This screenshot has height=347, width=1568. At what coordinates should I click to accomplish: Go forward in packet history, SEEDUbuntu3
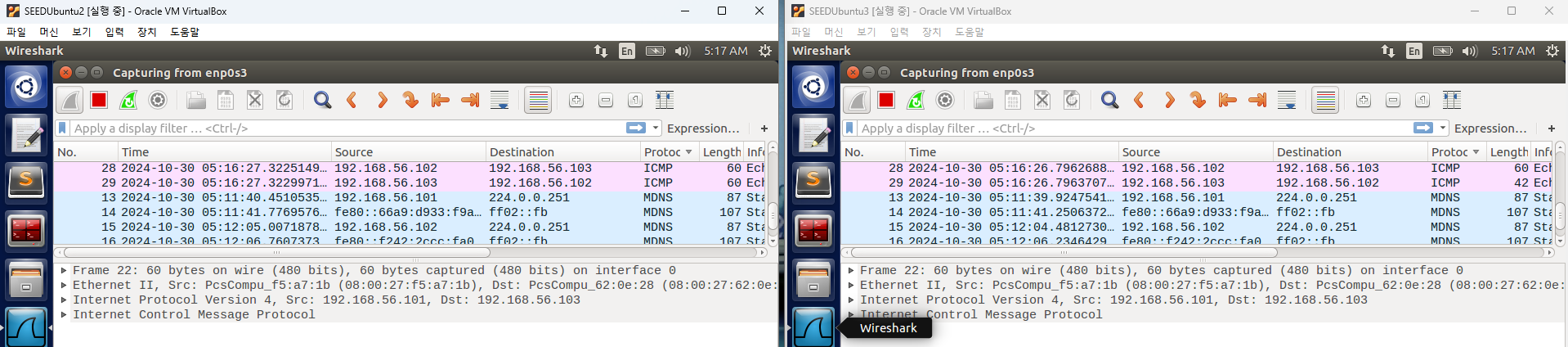[x=1169, y=100]
